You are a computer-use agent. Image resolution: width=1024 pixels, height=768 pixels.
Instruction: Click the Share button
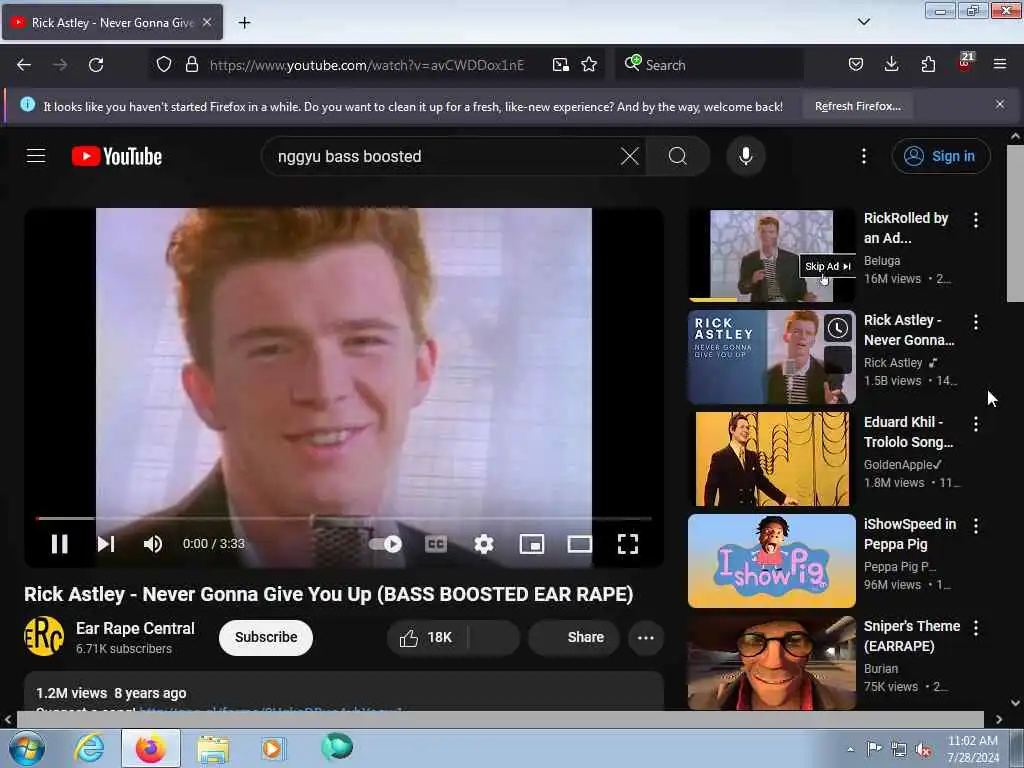574,637
